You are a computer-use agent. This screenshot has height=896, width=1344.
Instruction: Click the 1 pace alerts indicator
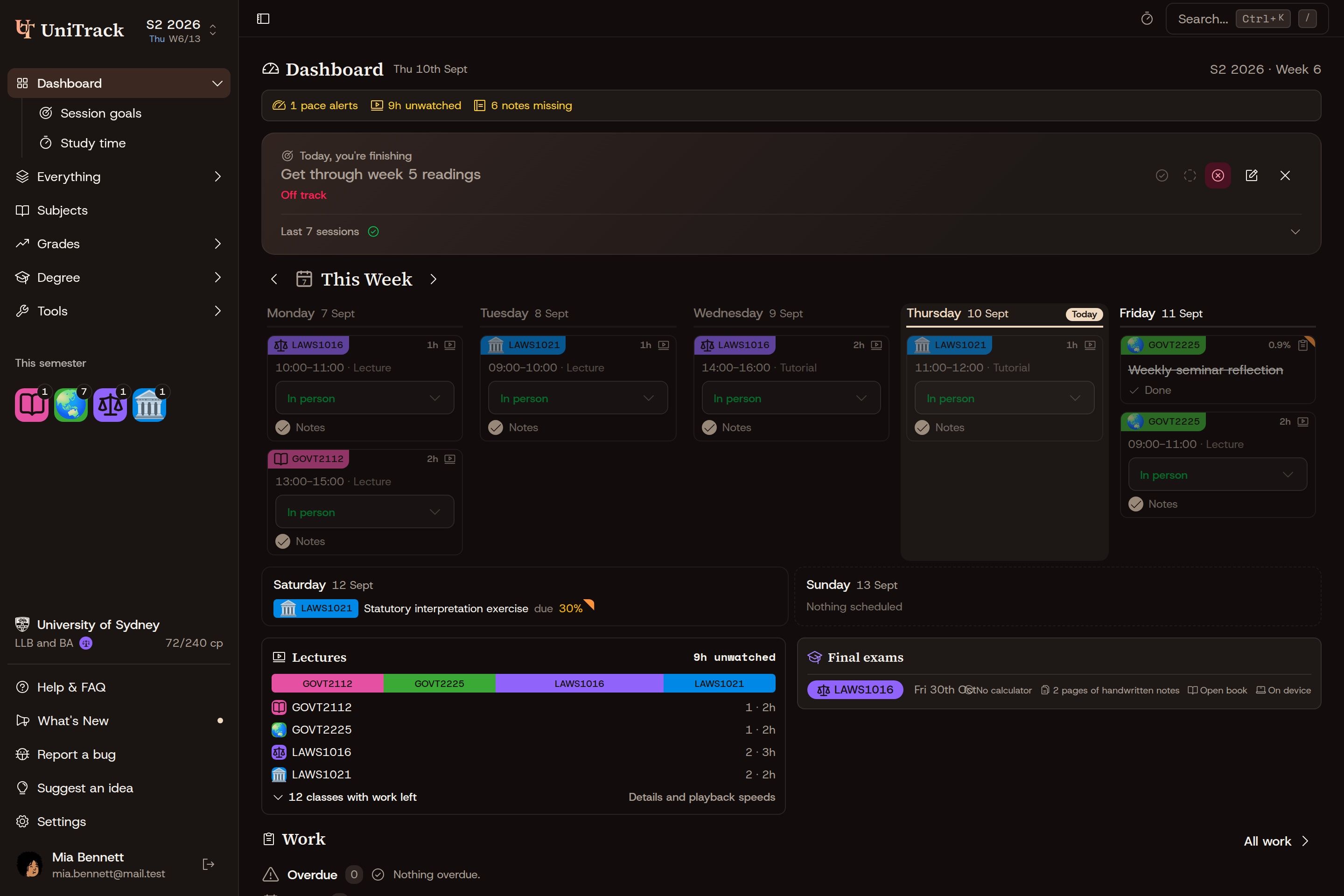pos(315,106)
